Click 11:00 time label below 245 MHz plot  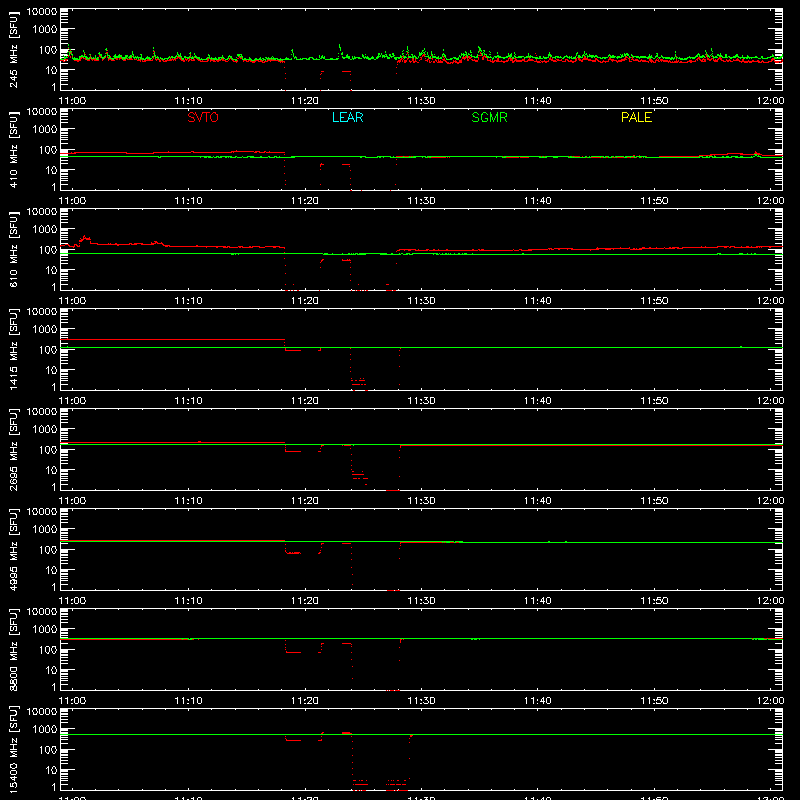(72, 101)
